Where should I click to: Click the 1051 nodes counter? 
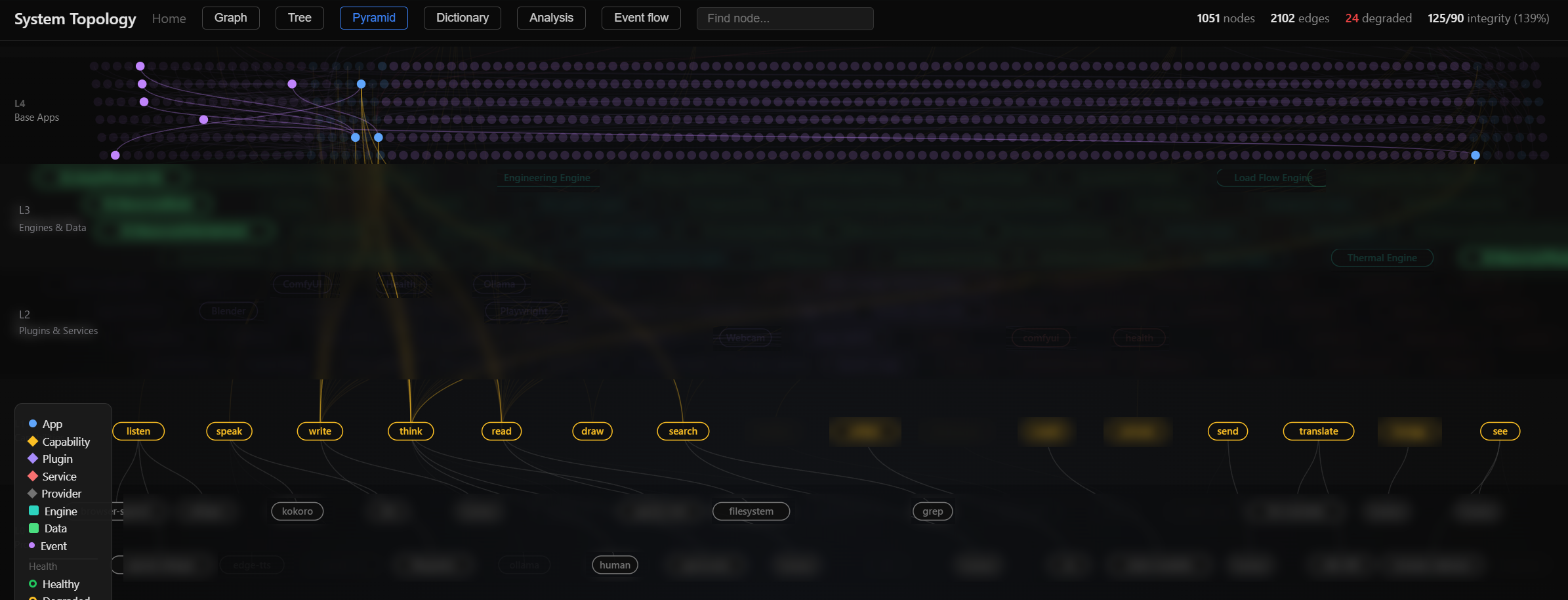(1226, 18)
